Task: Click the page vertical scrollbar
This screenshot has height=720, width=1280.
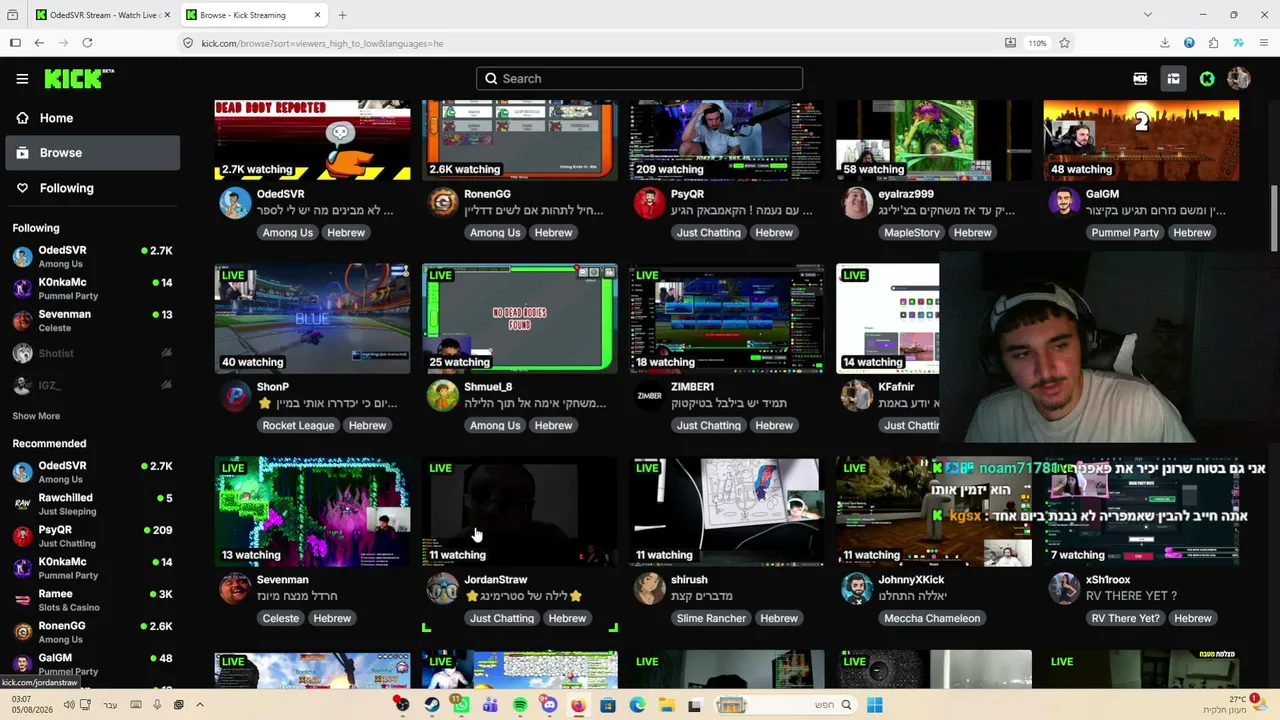Action: pyautogui.click(x=1274, y=219)
